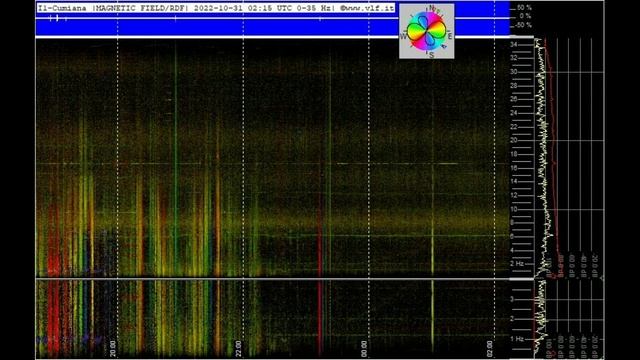640x360 pixels.
Task: Click the 20 frequency axis label
Action: (x=513, y=140)
